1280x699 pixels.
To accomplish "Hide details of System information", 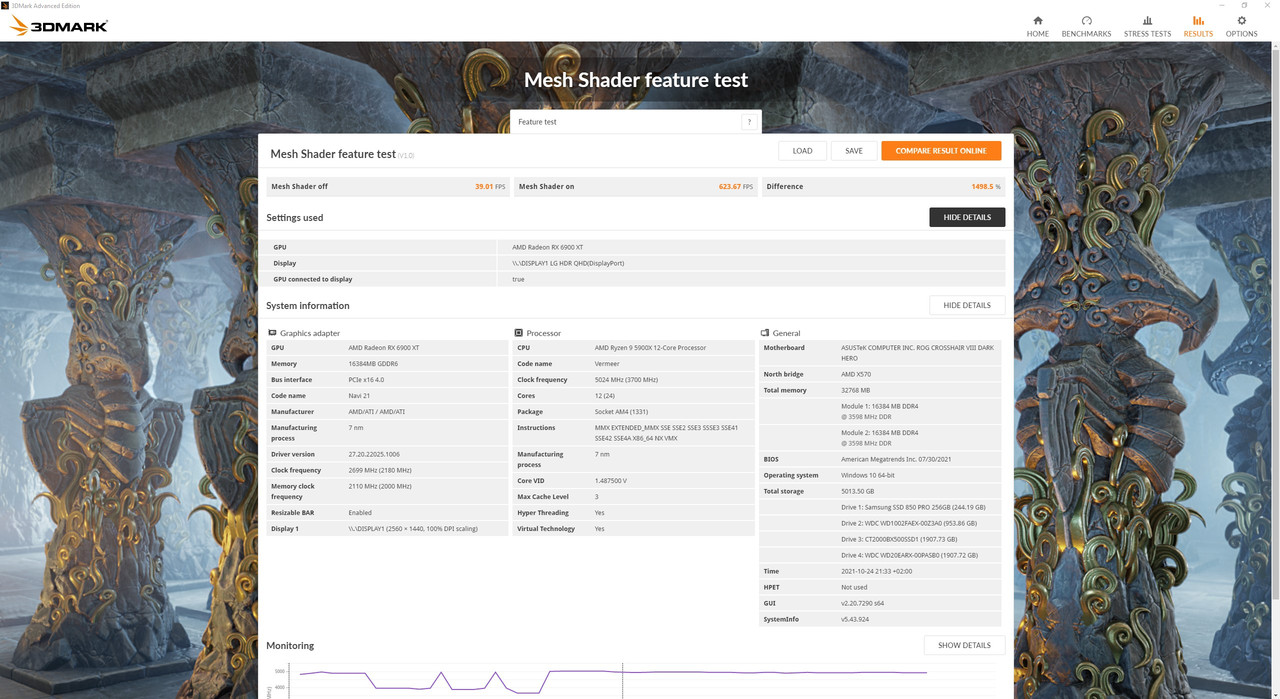I will coord(967,305).
